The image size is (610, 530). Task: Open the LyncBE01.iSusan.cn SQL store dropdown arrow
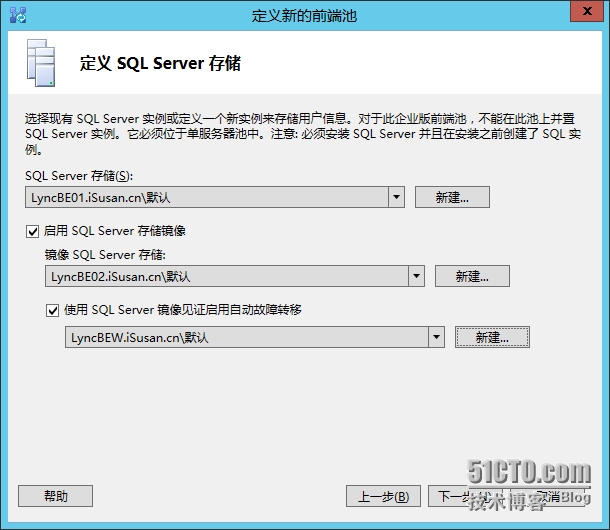[x=396, y=197]
